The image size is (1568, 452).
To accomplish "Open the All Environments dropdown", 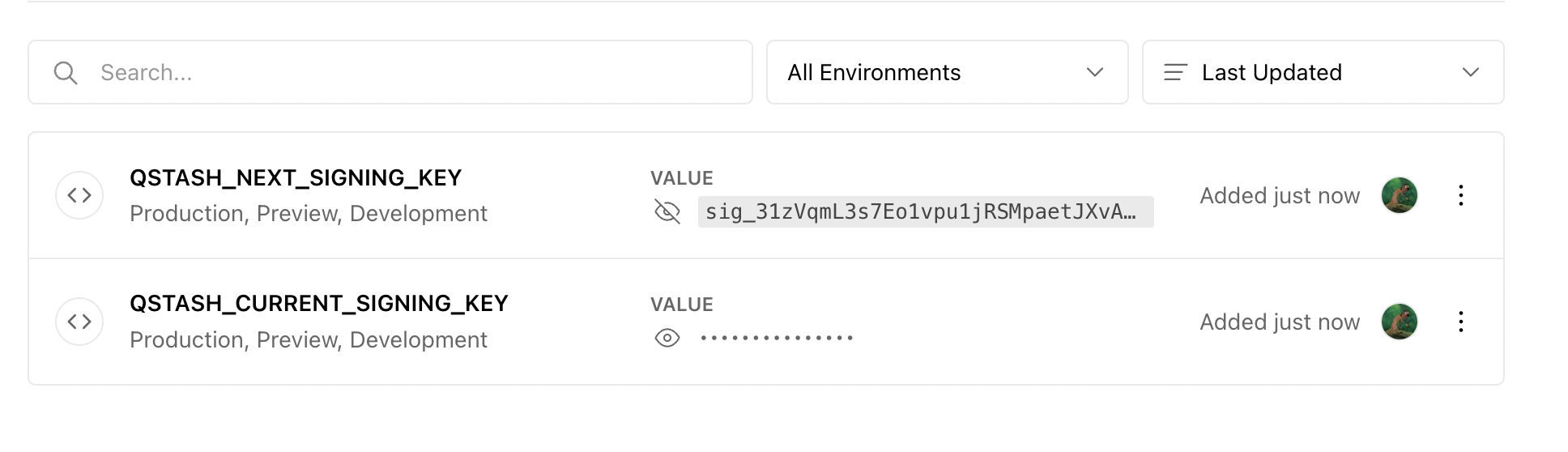I will [x=948, y=72].
